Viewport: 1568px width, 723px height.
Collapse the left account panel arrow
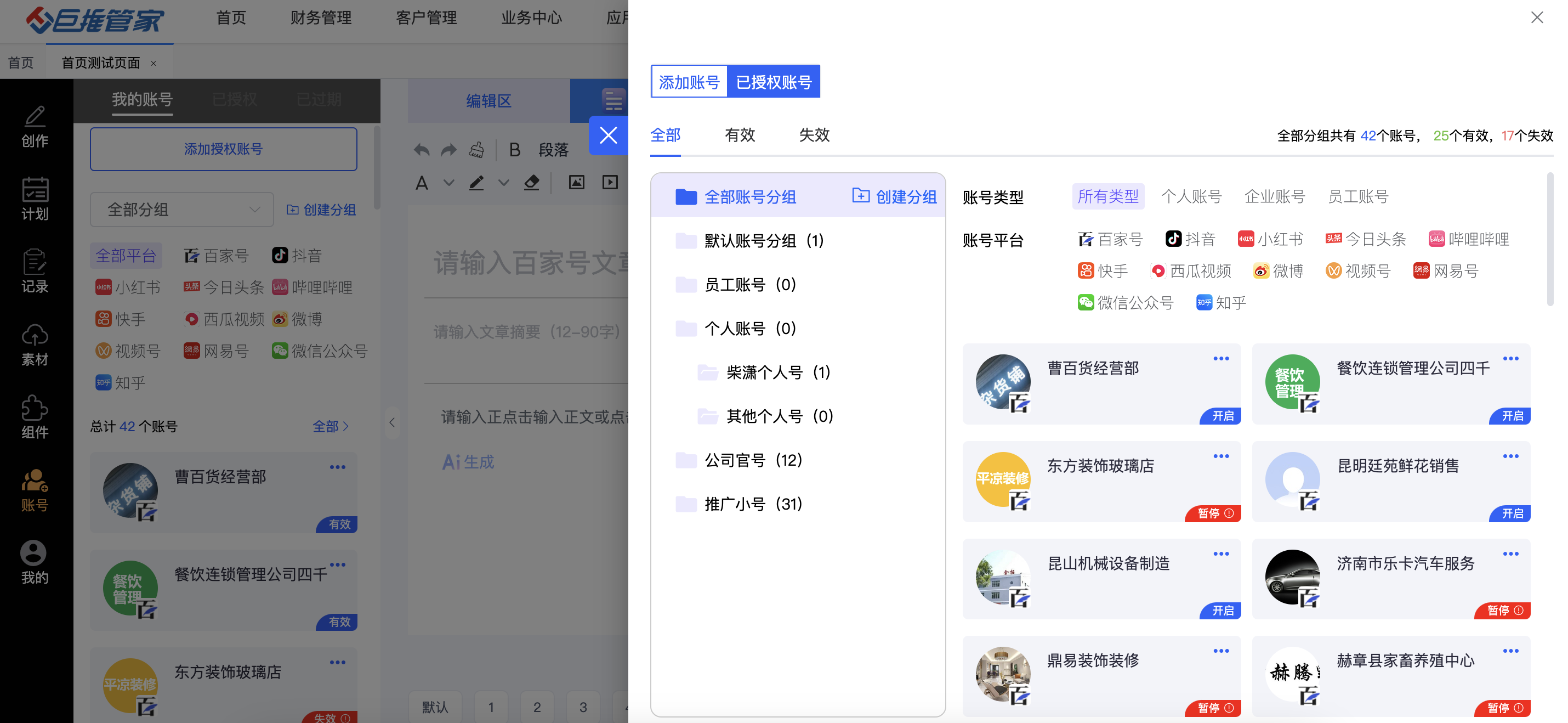click(x=392, y=422)
